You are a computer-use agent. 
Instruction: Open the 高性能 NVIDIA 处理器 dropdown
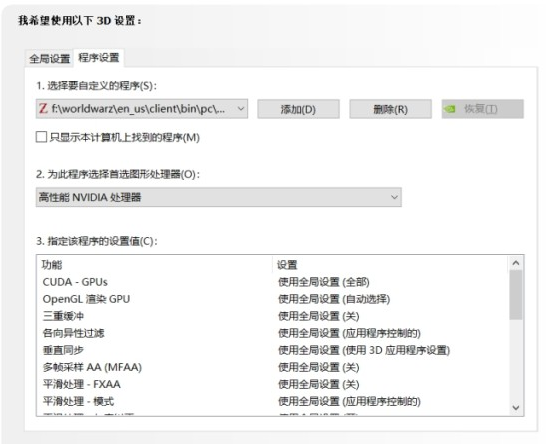pos(219,197)
